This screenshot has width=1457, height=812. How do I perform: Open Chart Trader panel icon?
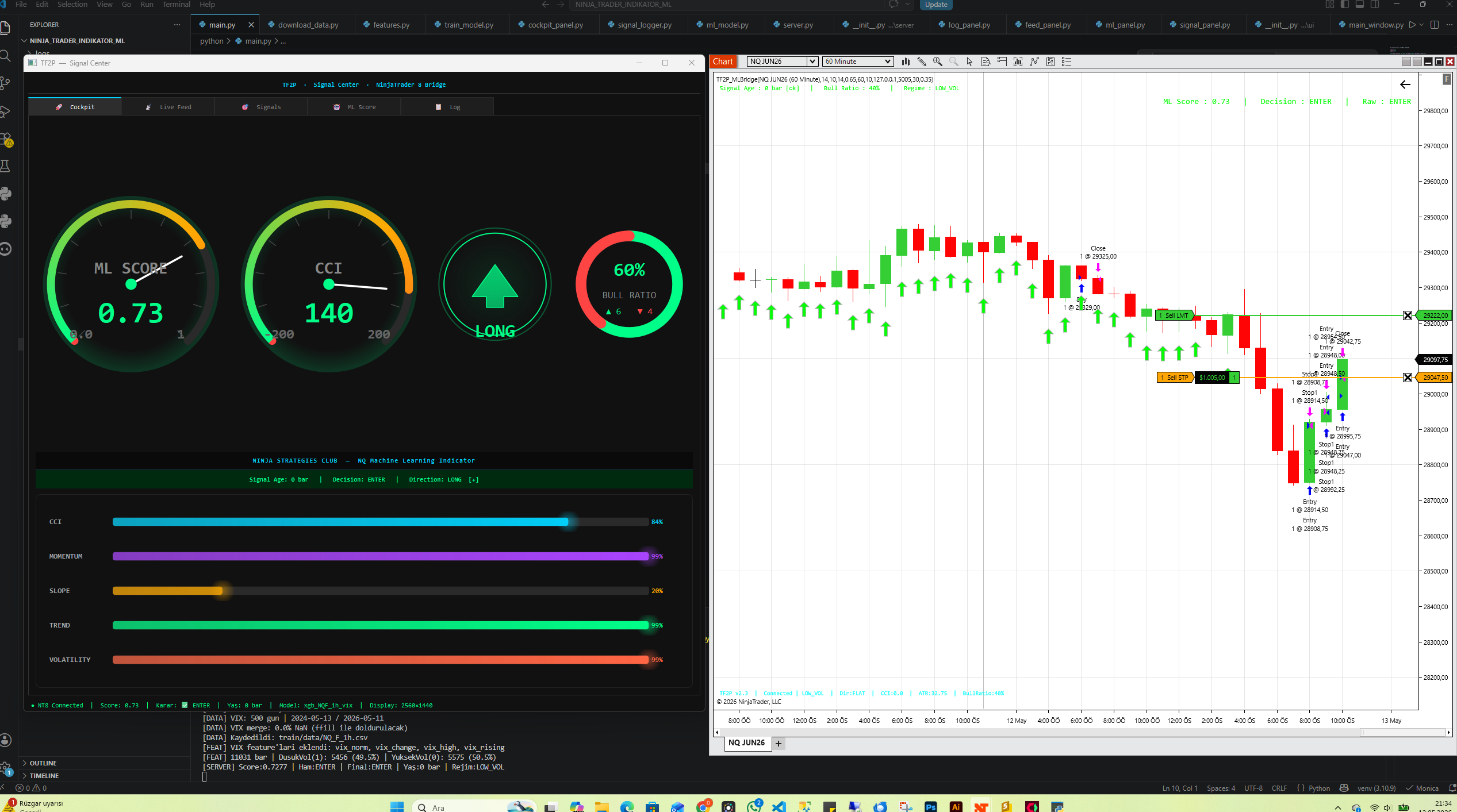point(1002,61)
